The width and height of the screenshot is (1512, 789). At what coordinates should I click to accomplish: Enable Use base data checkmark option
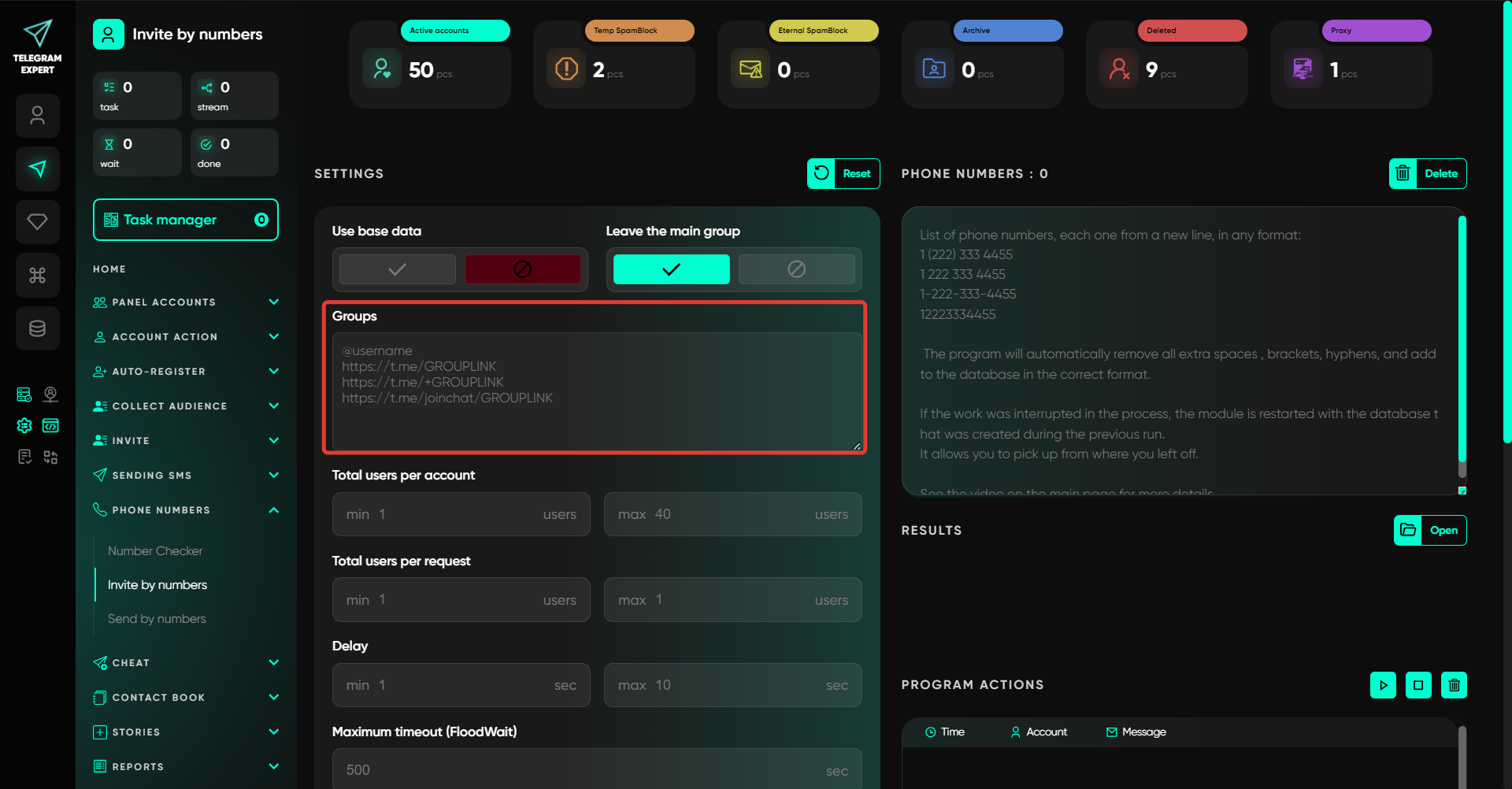[x=398, y=269]
